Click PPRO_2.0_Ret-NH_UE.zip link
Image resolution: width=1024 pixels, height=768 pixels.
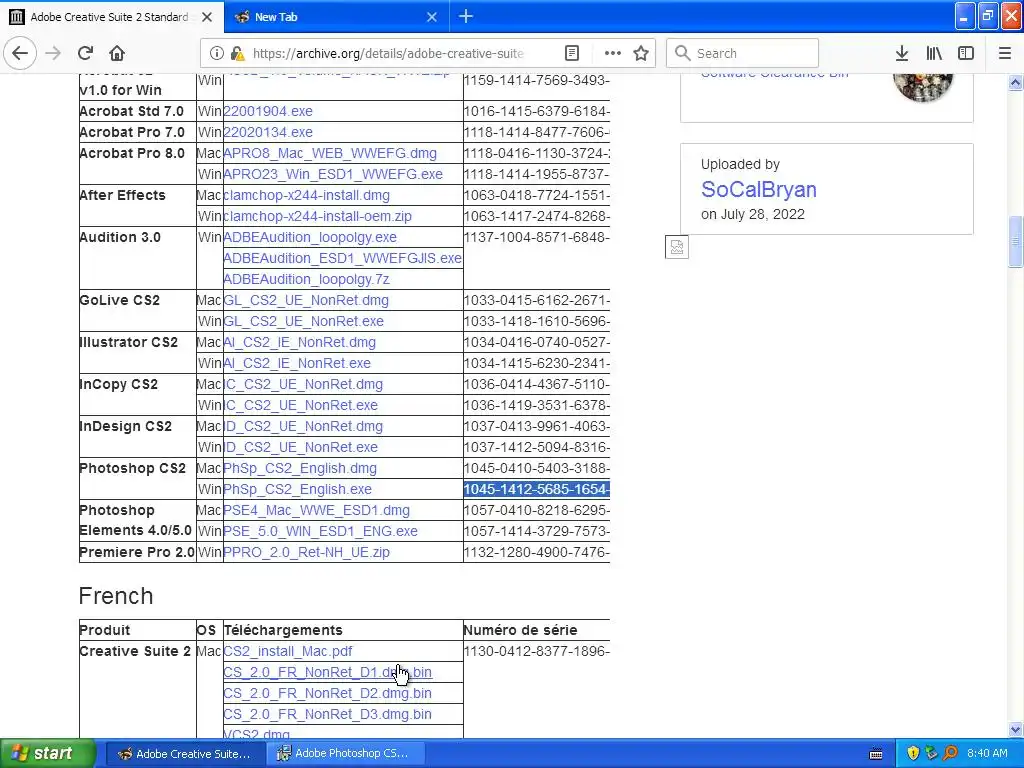pyautogui.click(x=306, y=552)
